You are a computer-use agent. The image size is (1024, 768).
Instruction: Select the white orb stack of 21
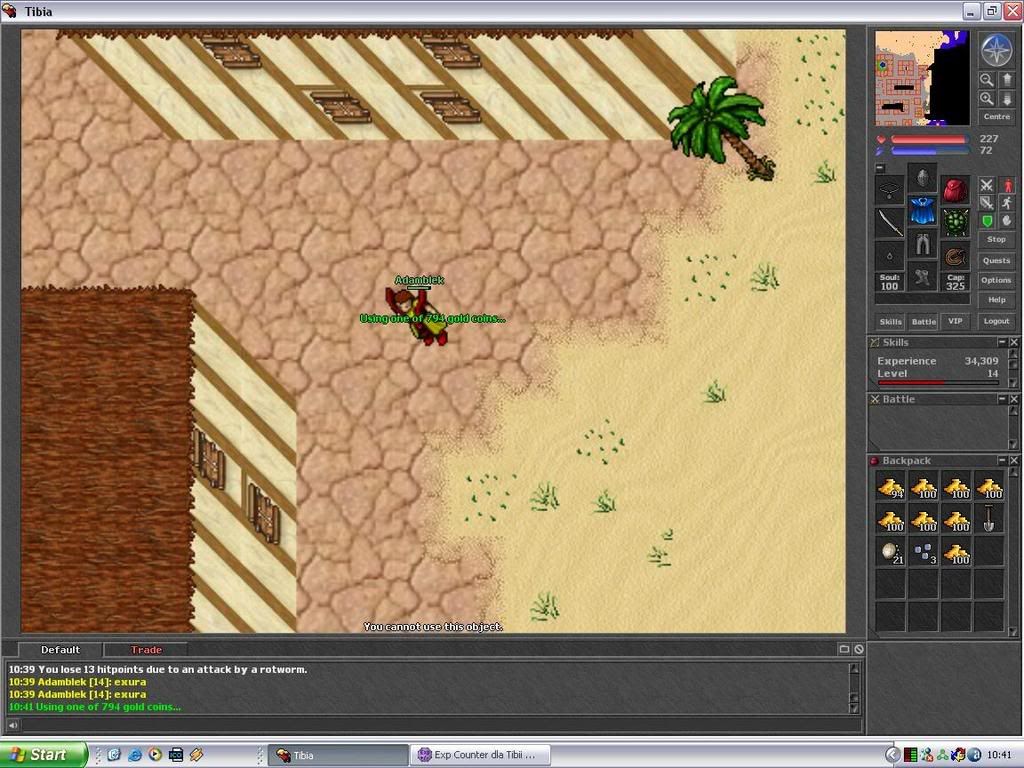[x=890, y=552]
